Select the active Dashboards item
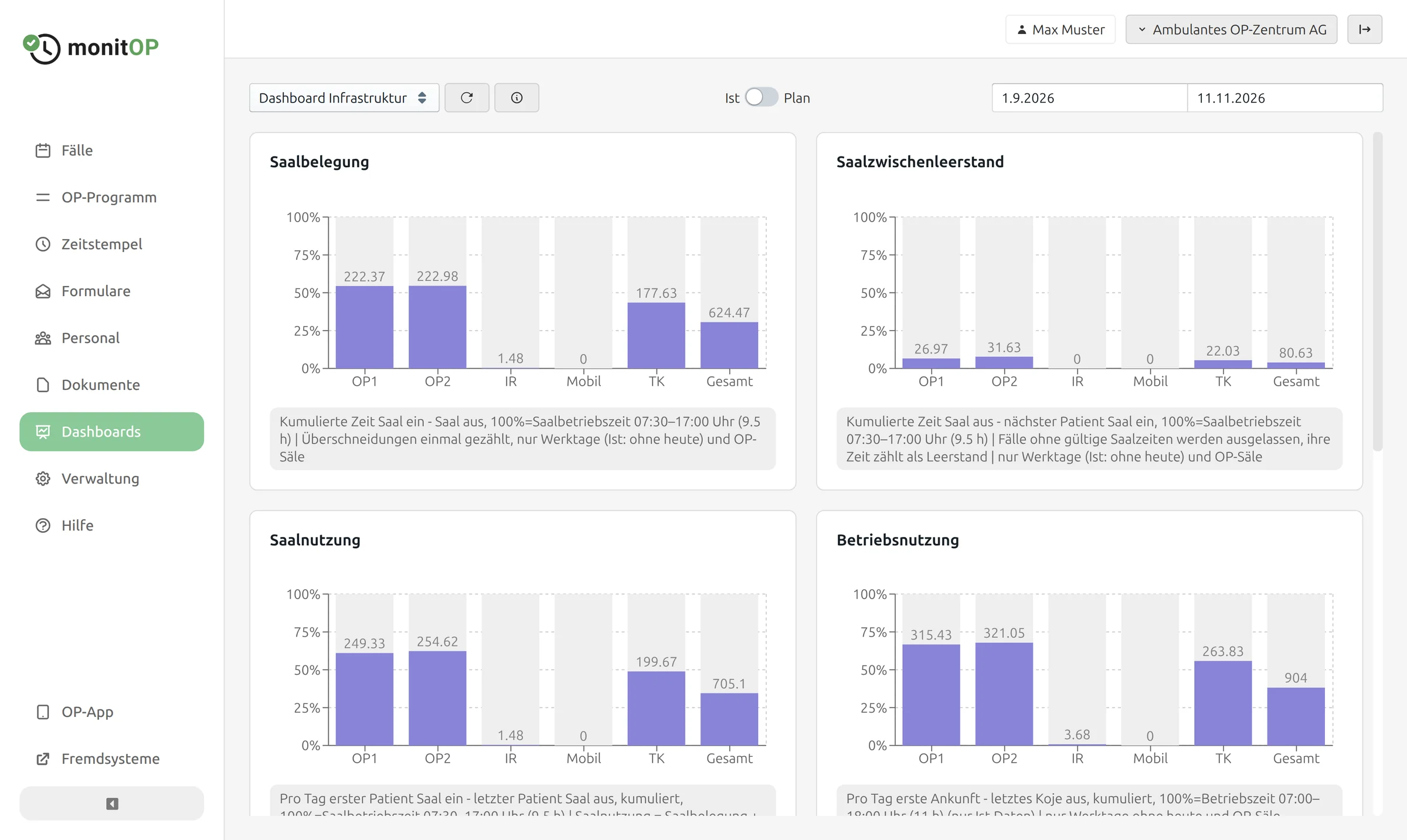 pyautogui.click(x=111, y=432)
